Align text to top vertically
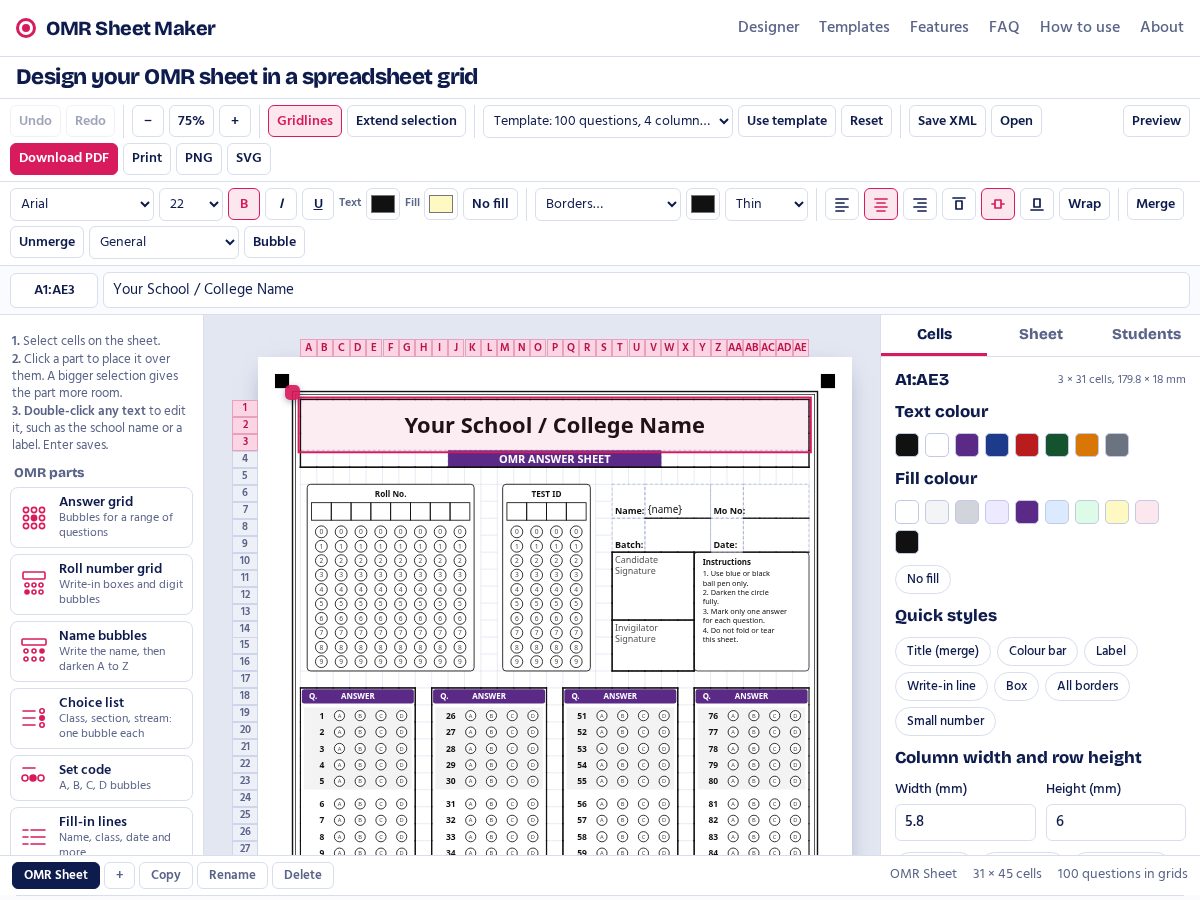The image size is (1200, 900). coord(959,204)
